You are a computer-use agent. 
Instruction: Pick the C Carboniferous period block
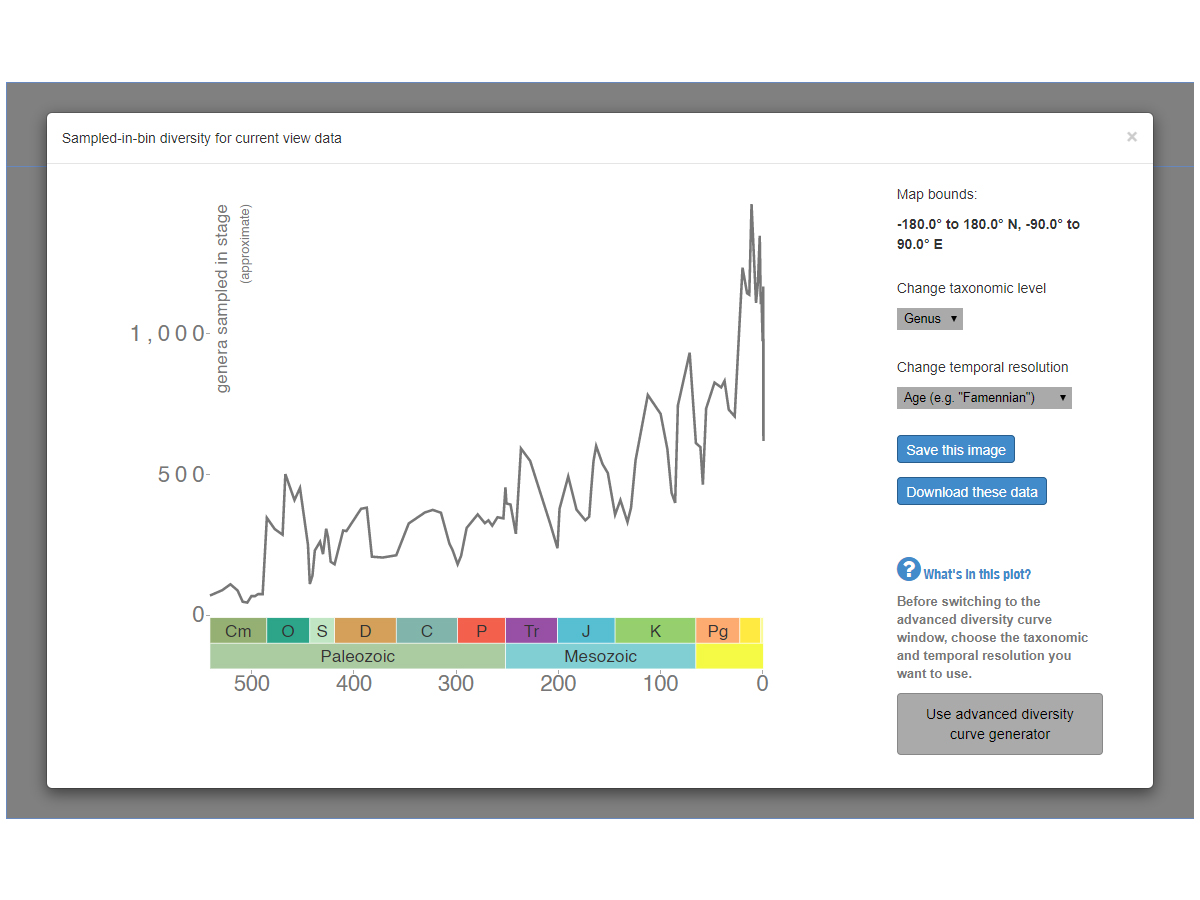[x=427, y=631]
